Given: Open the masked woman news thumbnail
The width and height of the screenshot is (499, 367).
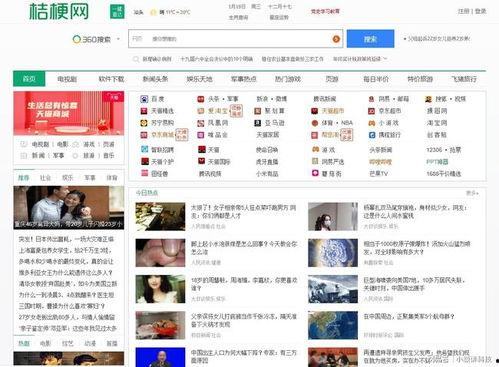Looking at the screenshot, I should 333,217.
